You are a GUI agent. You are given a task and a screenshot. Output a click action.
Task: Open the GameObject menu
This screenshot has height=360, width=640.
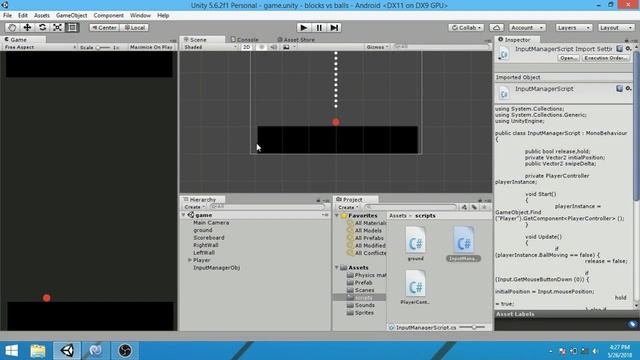71,15
